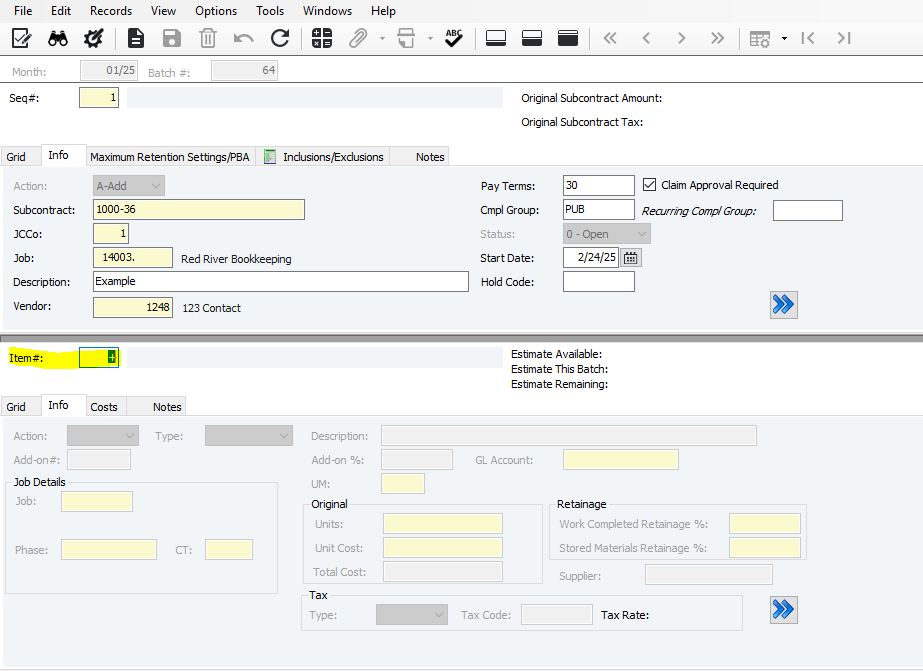Open the Inclusions/Exclusions tab
923x671 pixels.
332,157
